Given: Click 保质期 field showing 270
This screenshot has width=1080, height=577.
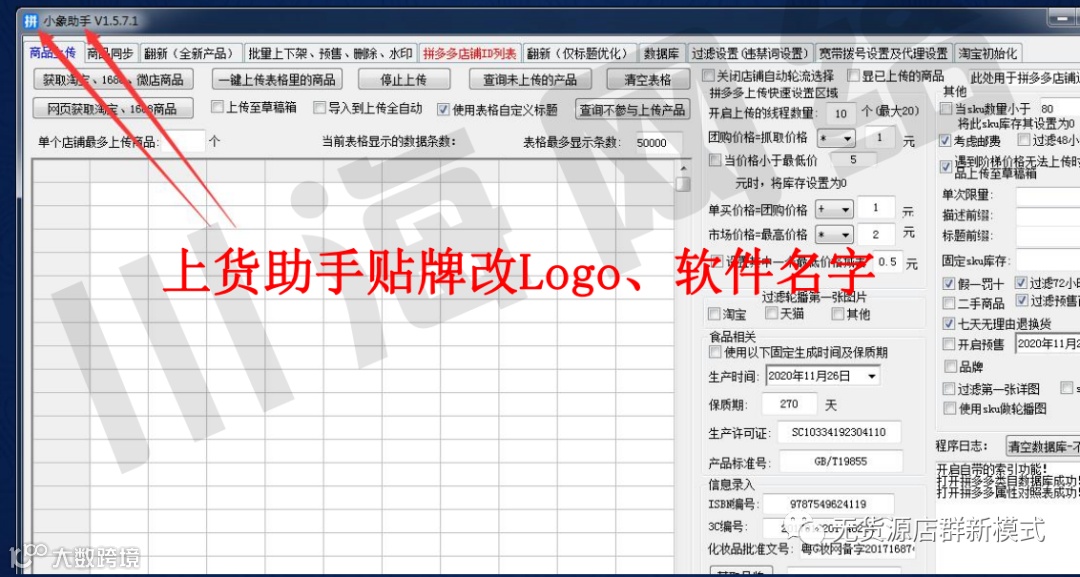Looking at the screenshot, I should pos(789,404).
